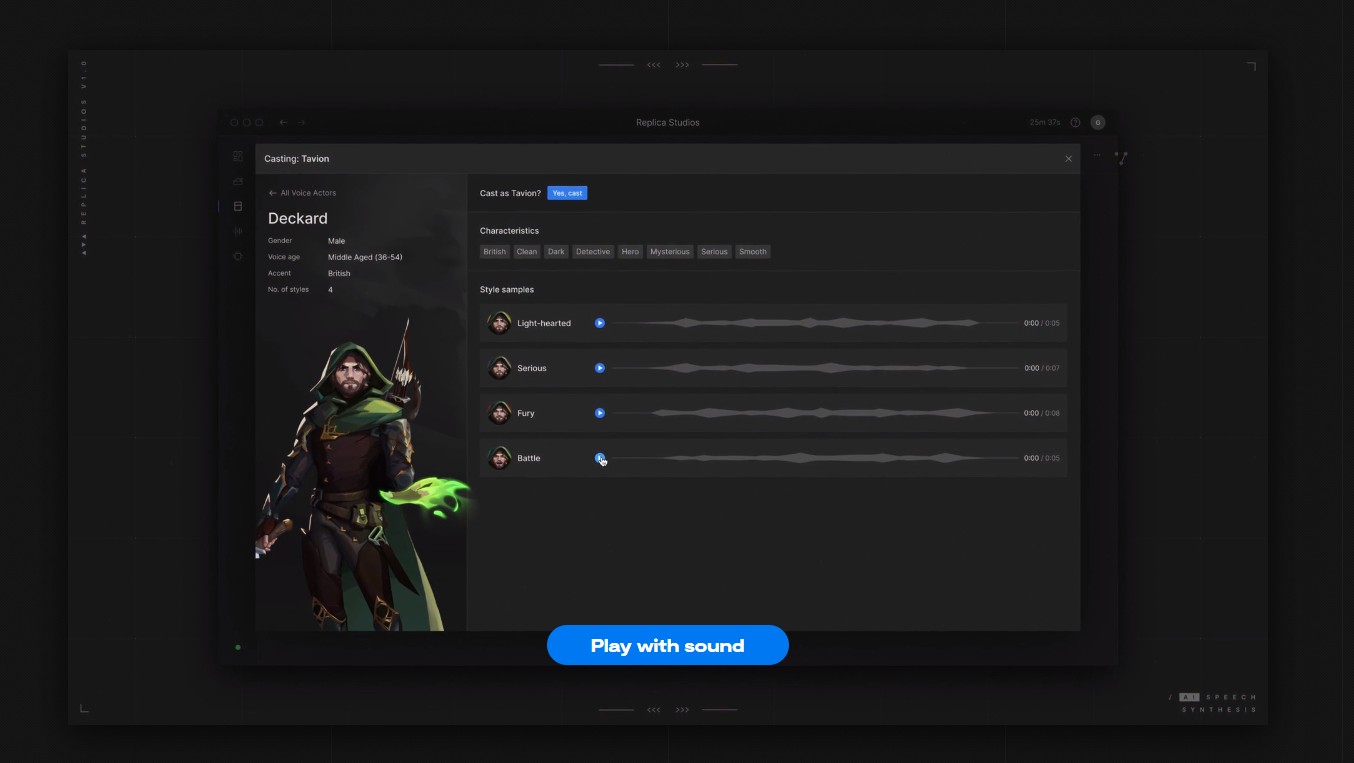The image size is (1354, 763).
Task: Open the audio waveform icon in the sidebar
Action: pyautogui.click(x=238, y=231)
